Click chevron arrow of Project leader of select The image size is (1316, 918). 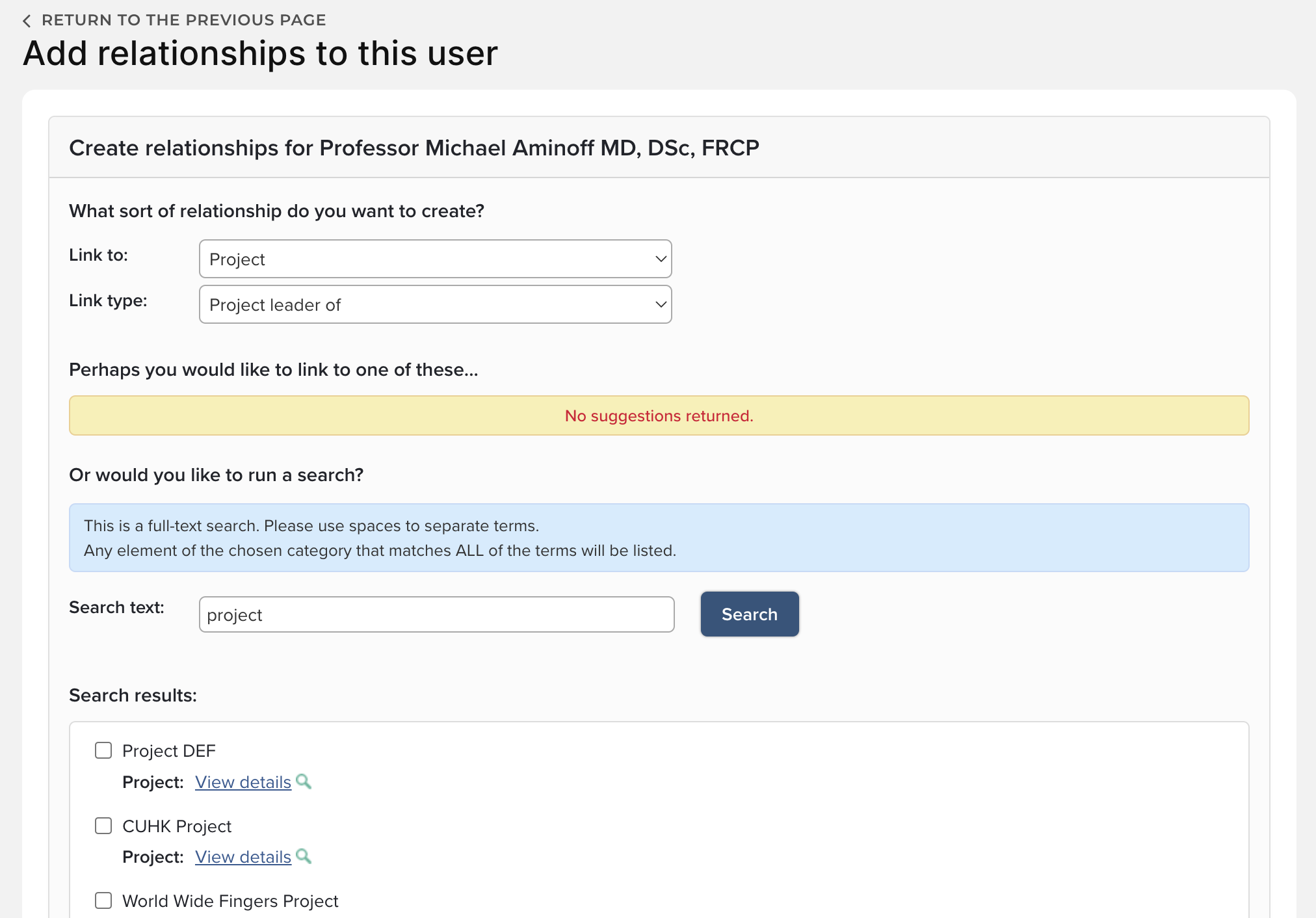(x=661, y=304)
